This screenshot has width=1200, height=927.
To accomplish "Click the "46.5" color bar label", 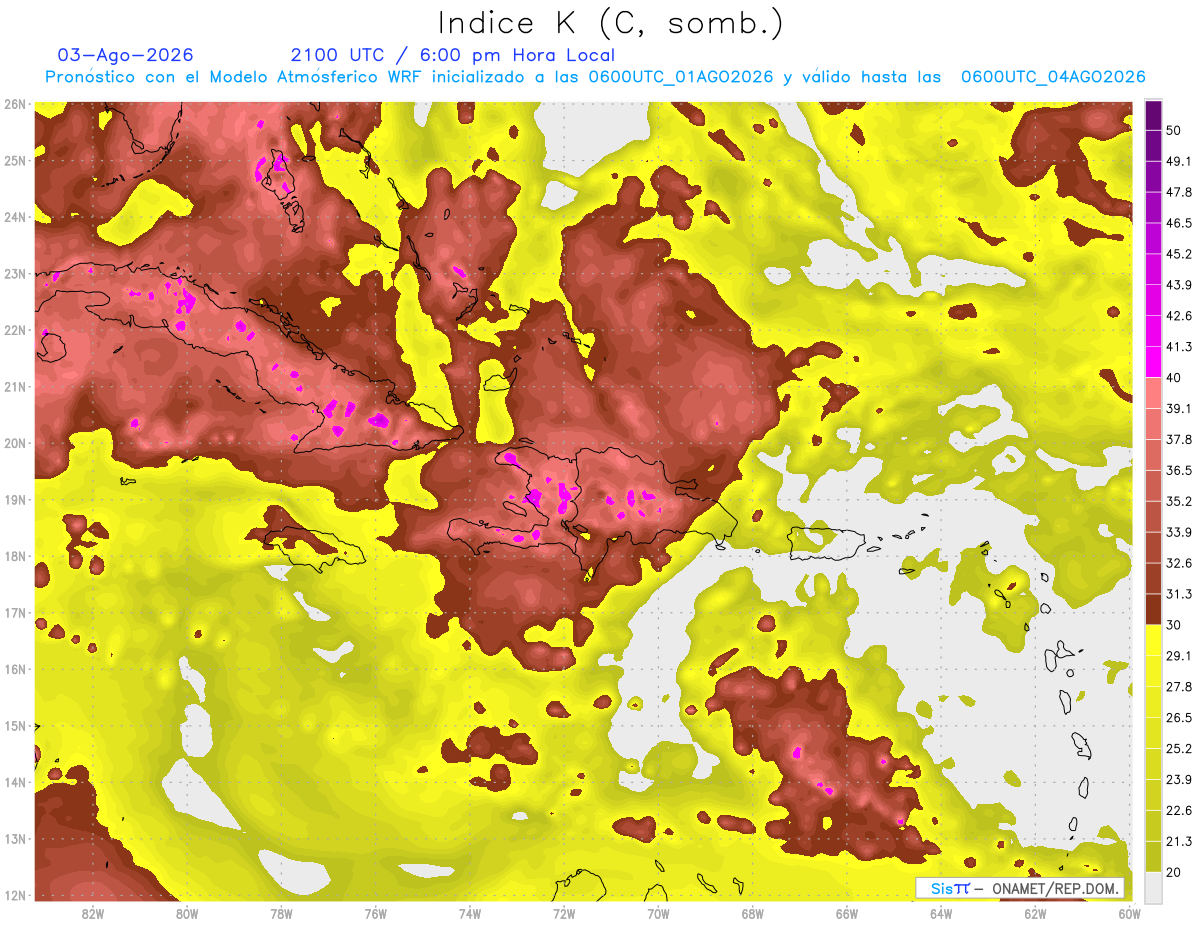I will [1179, 223].
